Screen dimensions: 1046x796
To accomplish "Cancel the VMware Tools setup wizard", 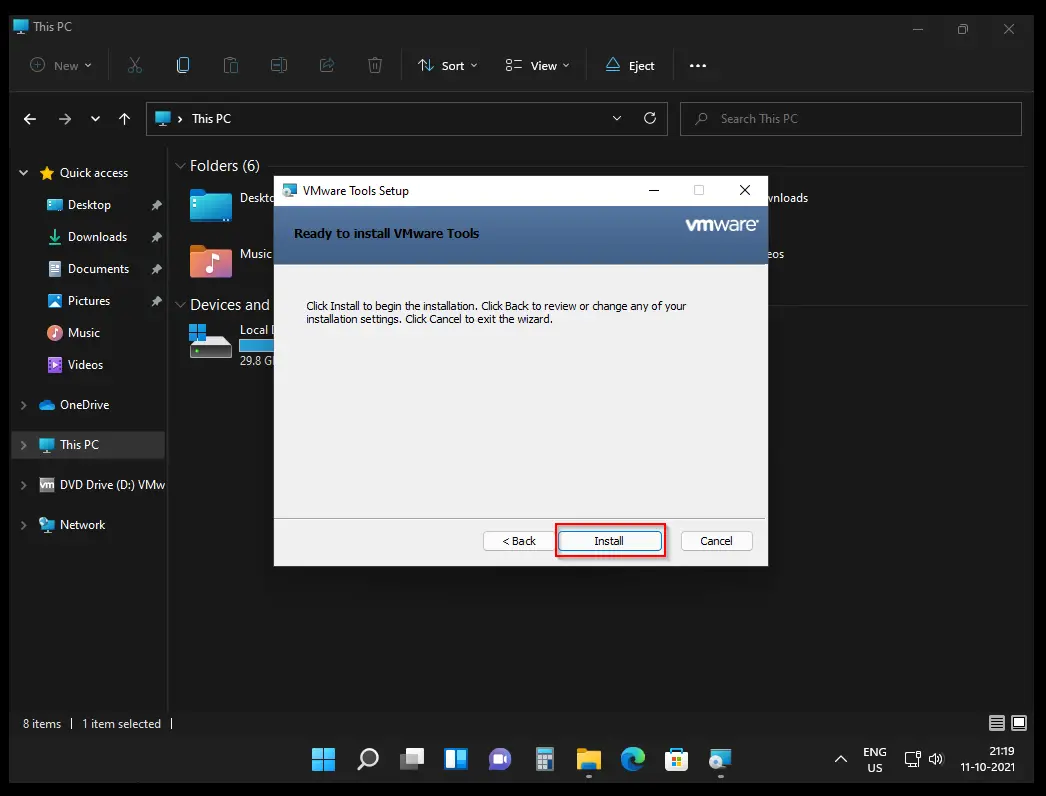I will click(x=716, y=541).
